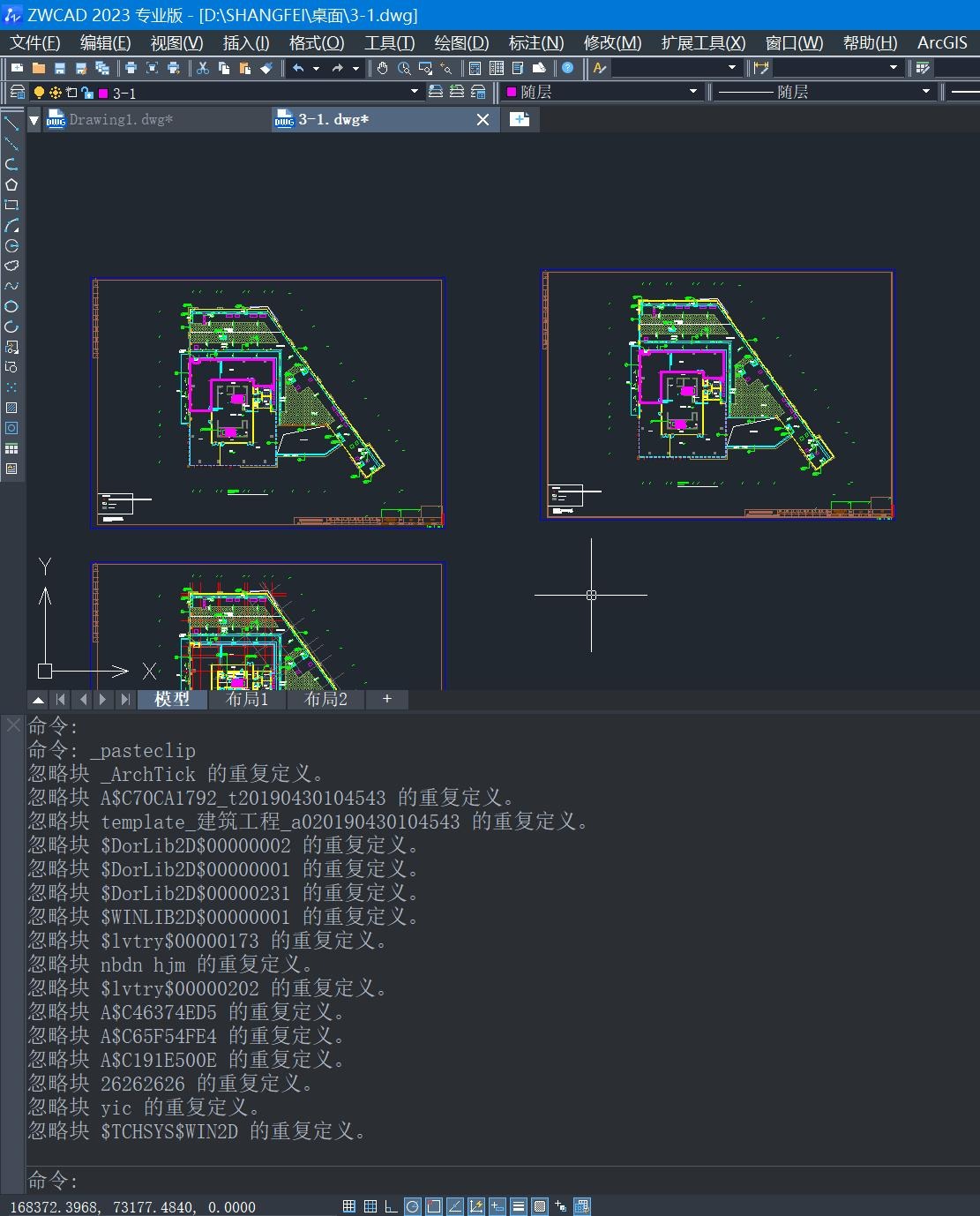Toggle Grid display in status bar
The width and height of the screenshot is (980, 1216).
(x=370, y=1206)
